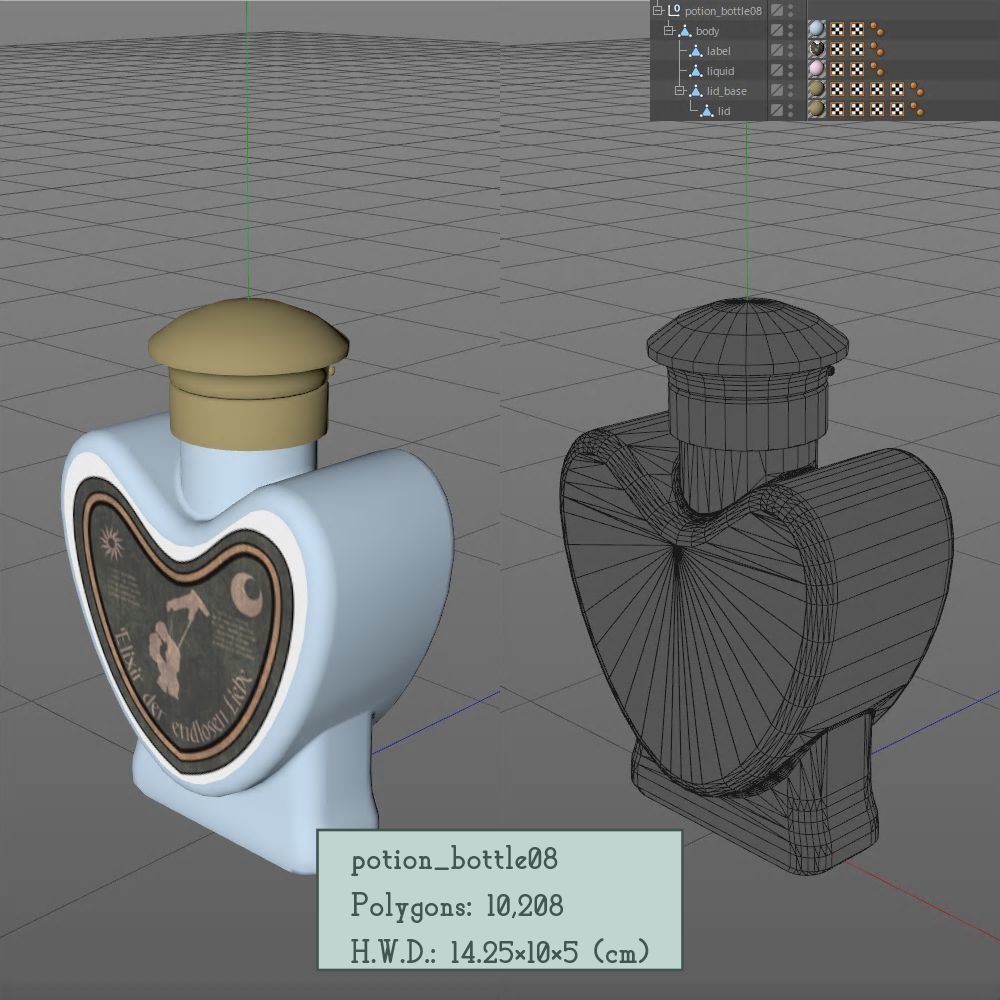
Task: Select the olive material tag on lid row
Action: tap(816, 109)
